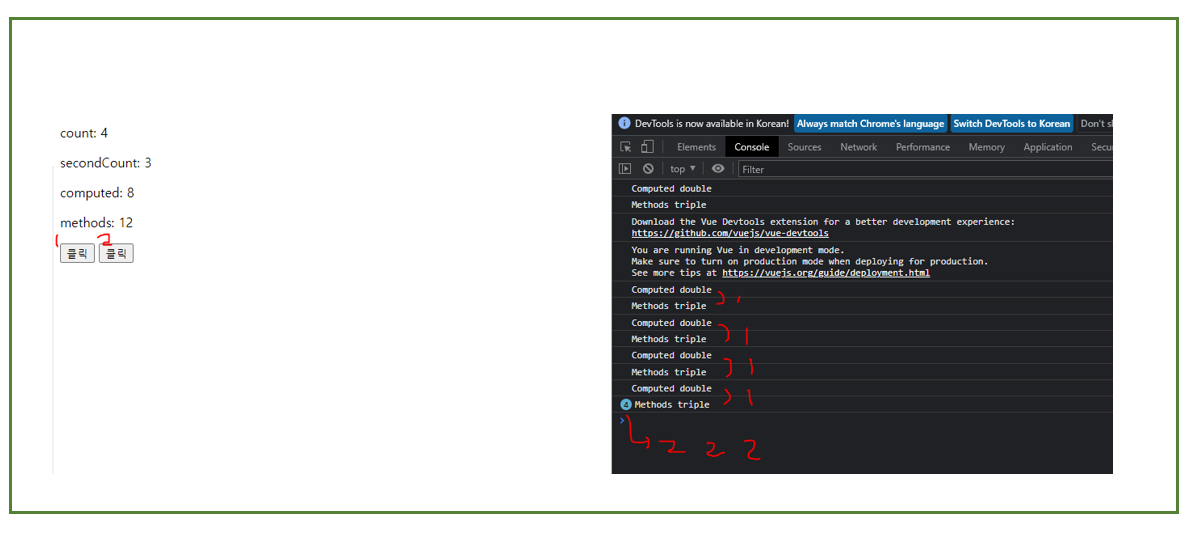1200x533 pixels.
Task: Select the Console tab
Action: tap(752, 147)
